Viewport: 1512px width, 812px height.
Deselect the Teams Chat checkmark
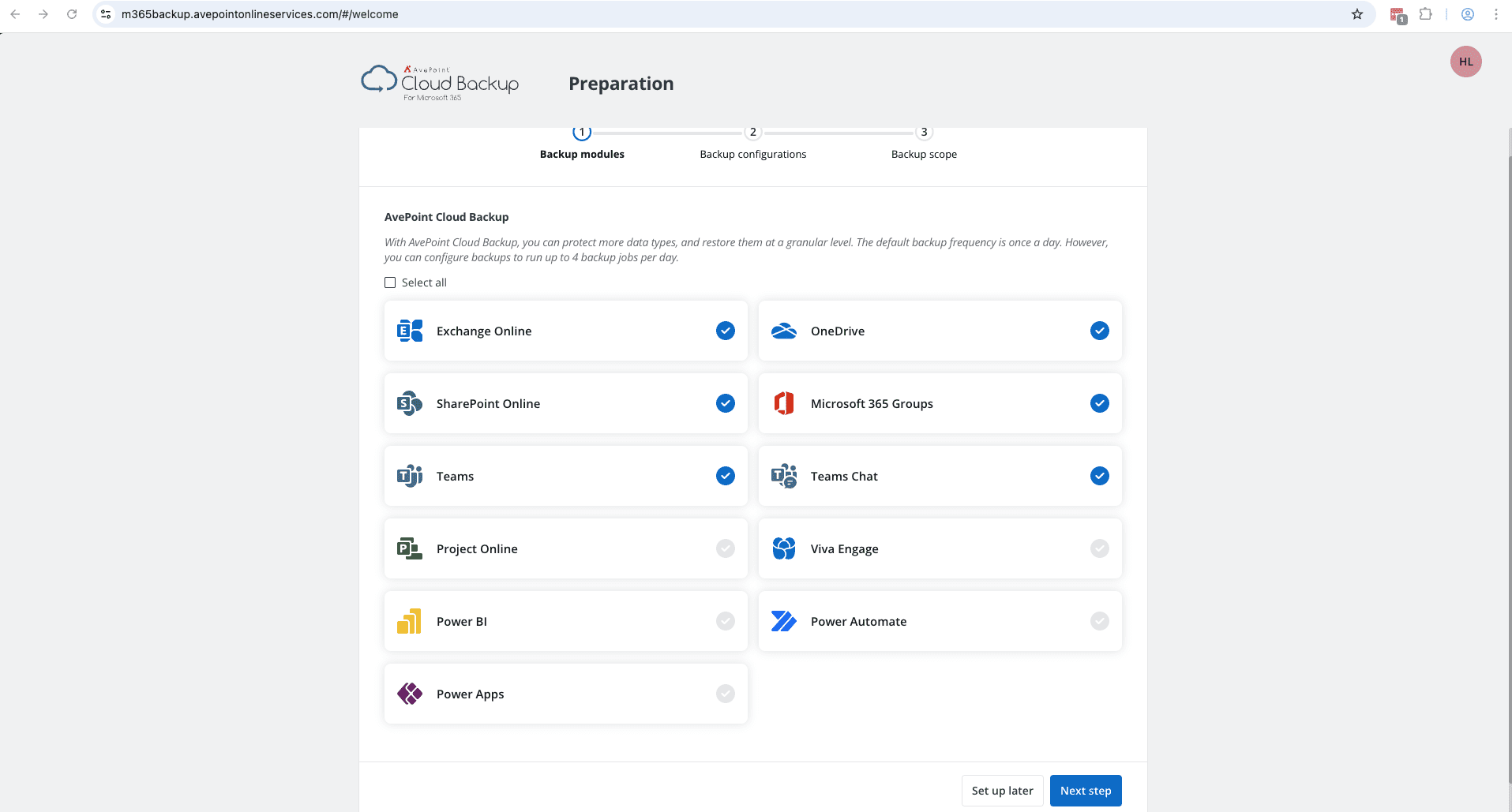(x=1100, y=476)
